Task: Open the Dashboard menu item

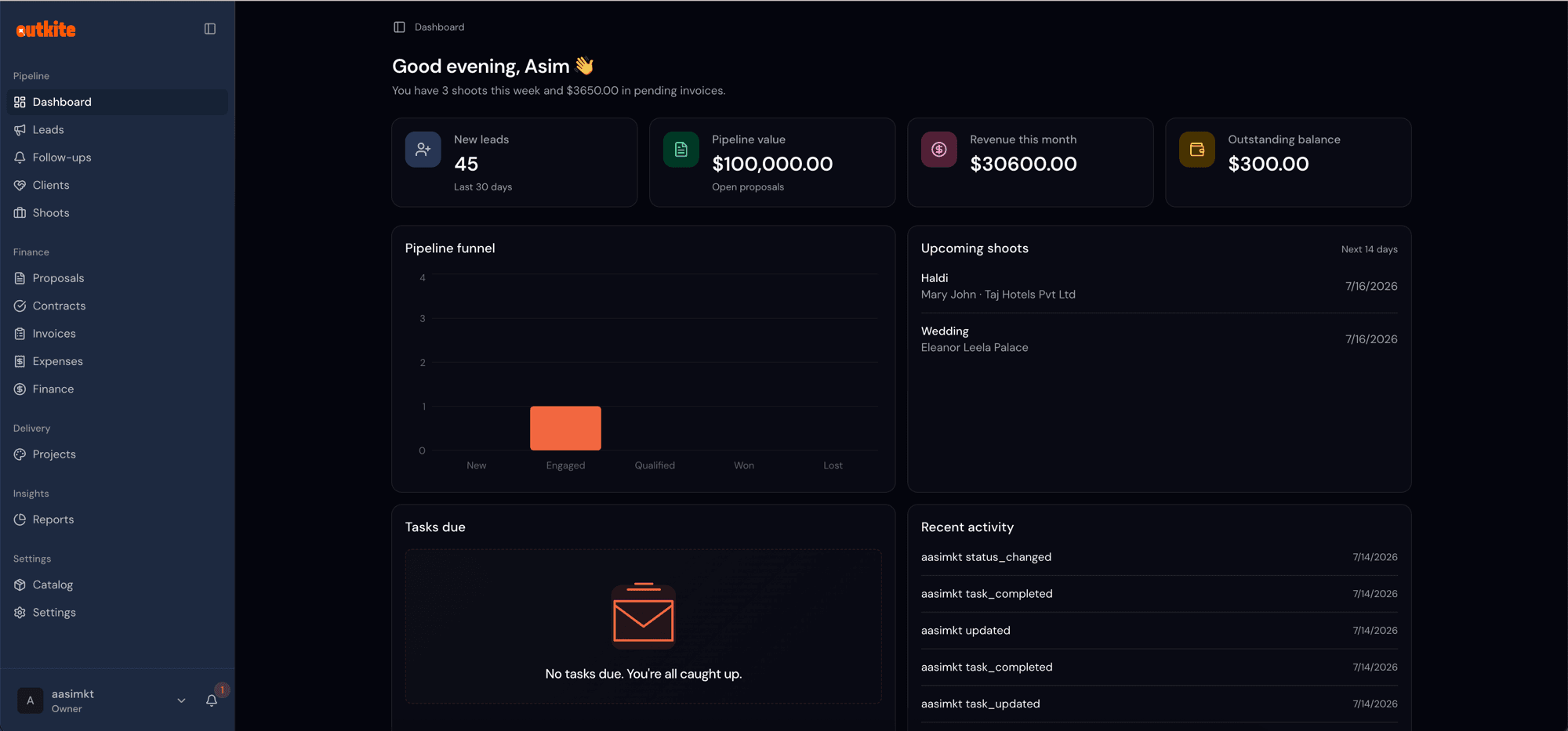Action: click(118, 102)
